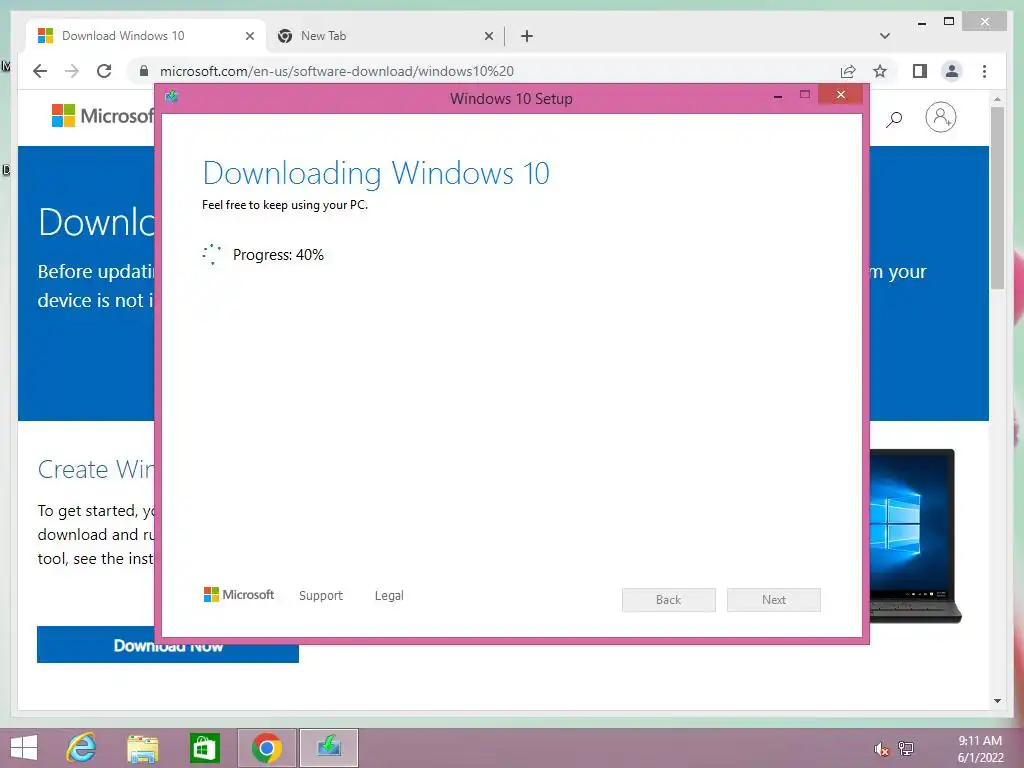
Task: Maximize the Chrome browser window
Action: [x=949, y=22]
